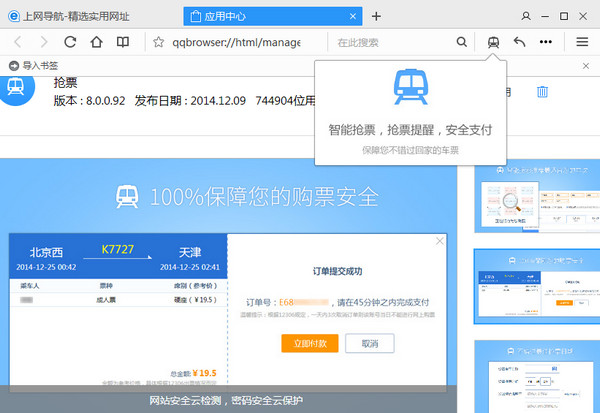Close the order success dialog X
This screenshot has height=413, width=600.
pos(440,241)
